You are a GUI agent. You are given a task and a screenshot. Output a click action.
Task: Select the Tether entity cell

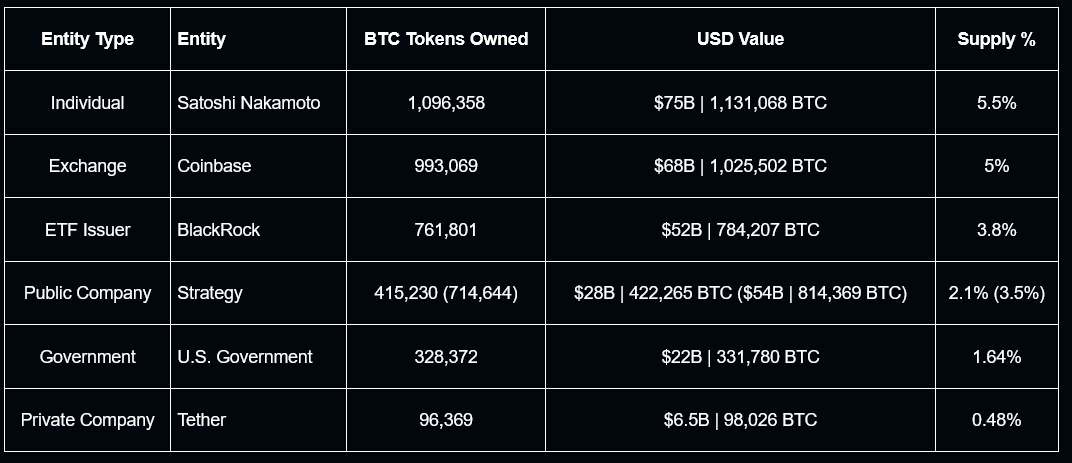pos(202,420)
